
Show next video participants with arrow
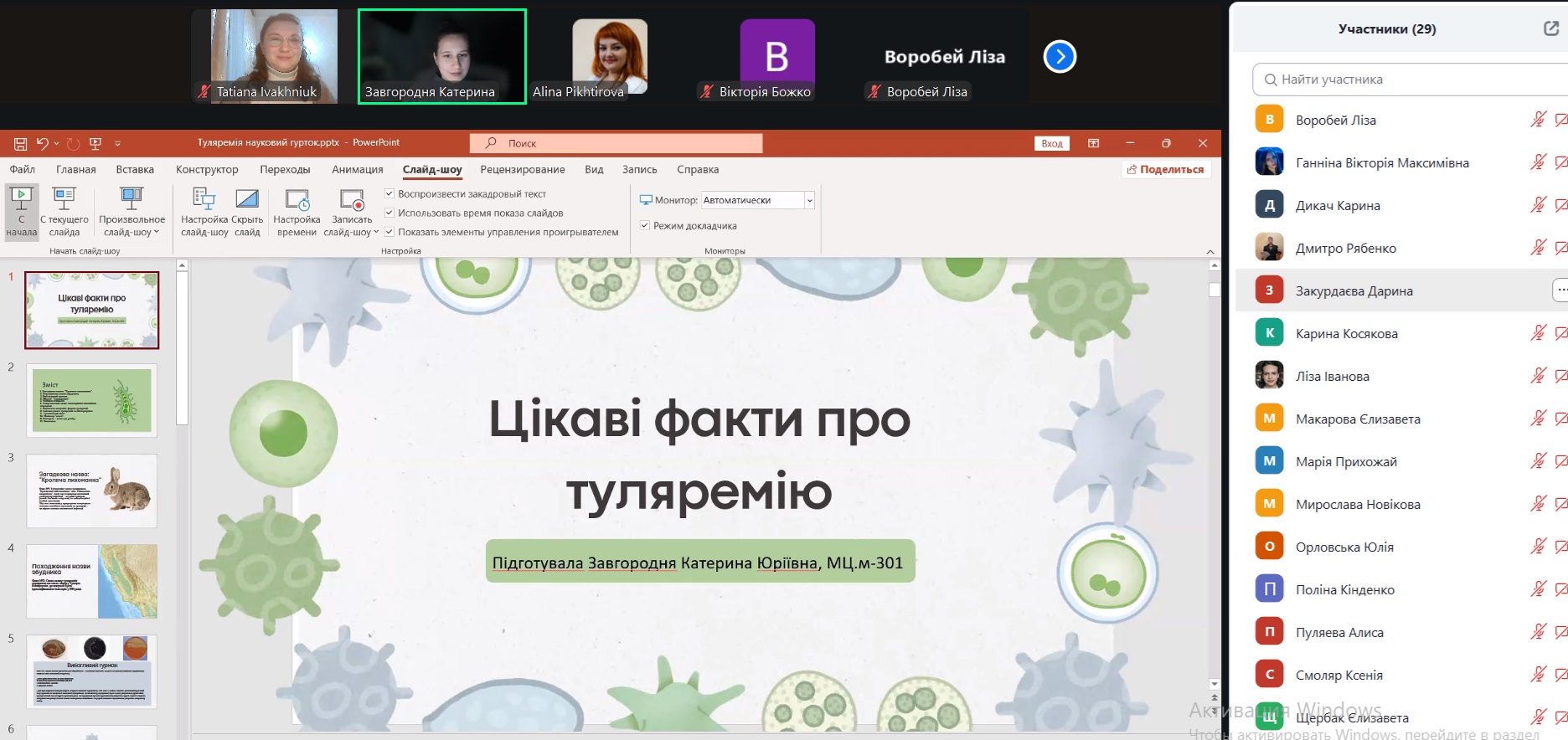tap(1060, 57)
